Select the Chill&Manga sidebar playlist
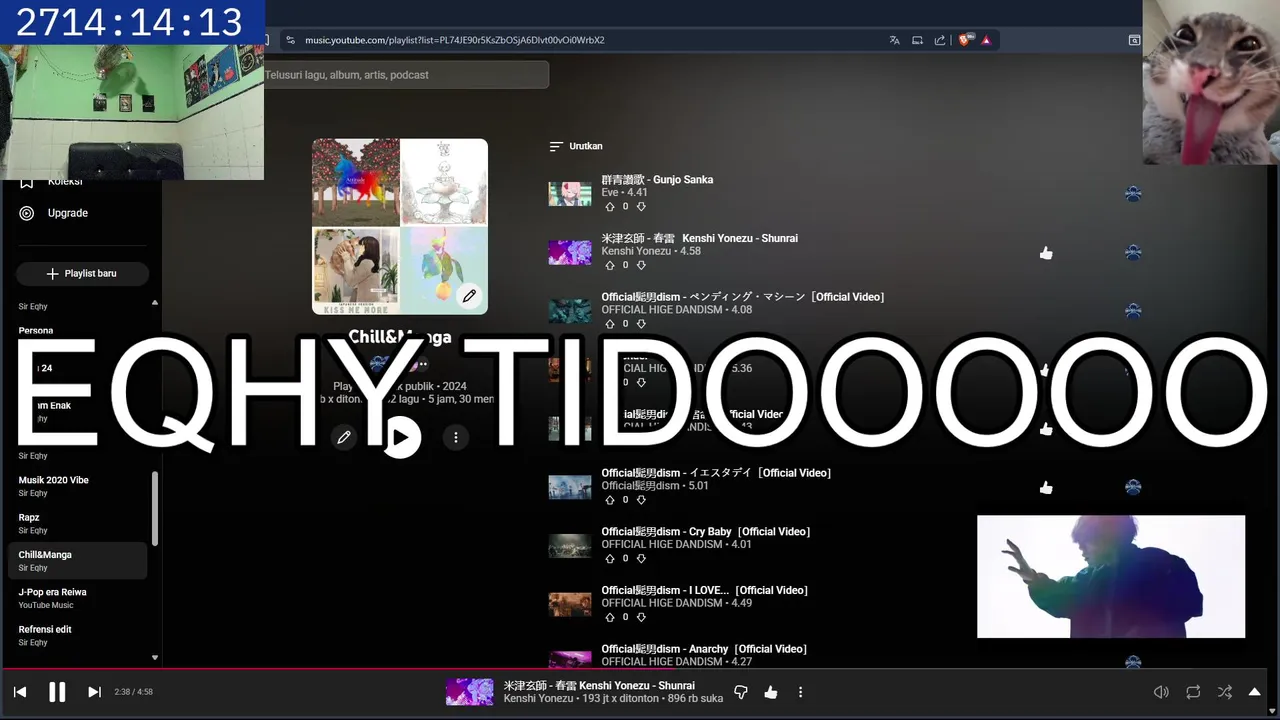The height and width of the screenshot is (720, 1280). [78, 560]
